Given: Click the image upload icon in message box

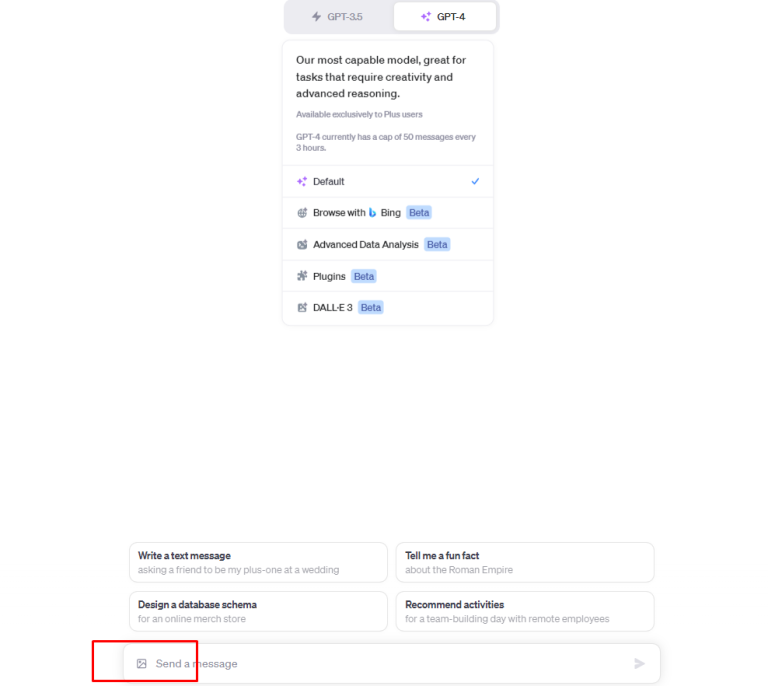Looking at the screenshot, I should click(x=142, y=663).
